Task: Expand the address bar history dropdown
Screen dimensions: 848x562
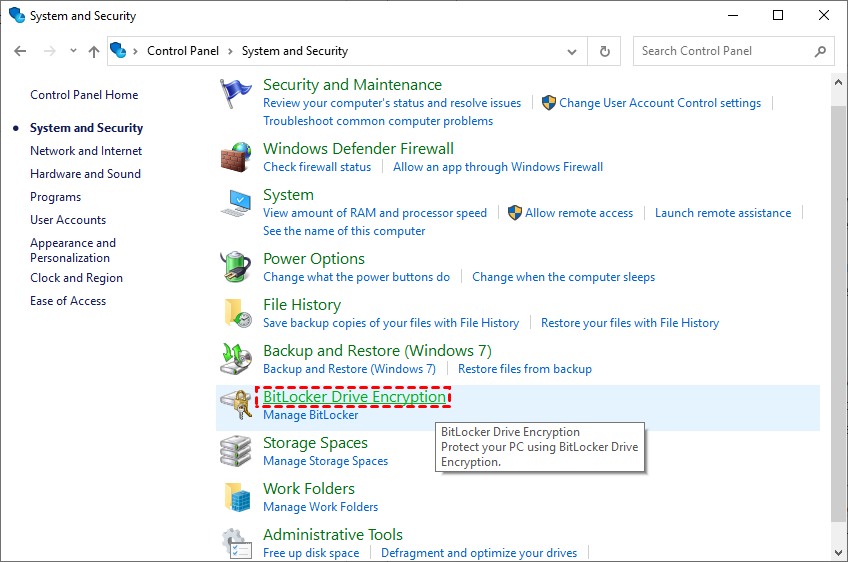Action: pyautogui.click(x=571, y=51)
